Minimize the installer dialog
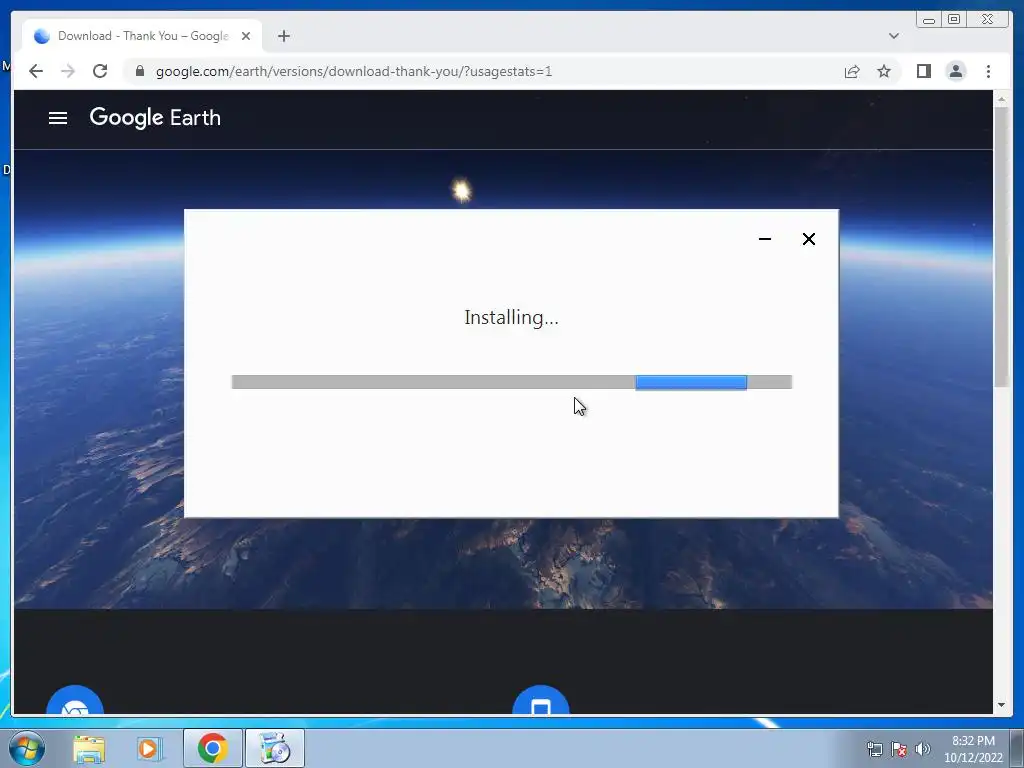The width and height of the screenshot is (1024, 768). pos(765,239)
